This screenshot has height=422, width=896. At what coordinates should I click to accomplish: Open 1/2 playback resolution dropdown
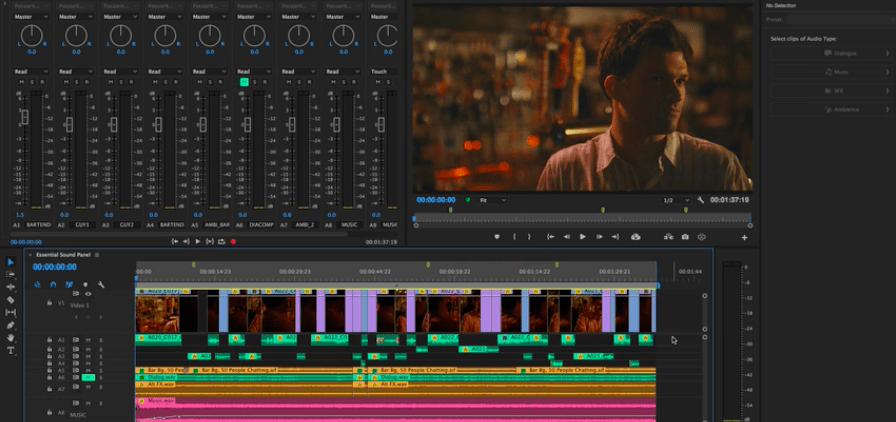tap(676, 200)
